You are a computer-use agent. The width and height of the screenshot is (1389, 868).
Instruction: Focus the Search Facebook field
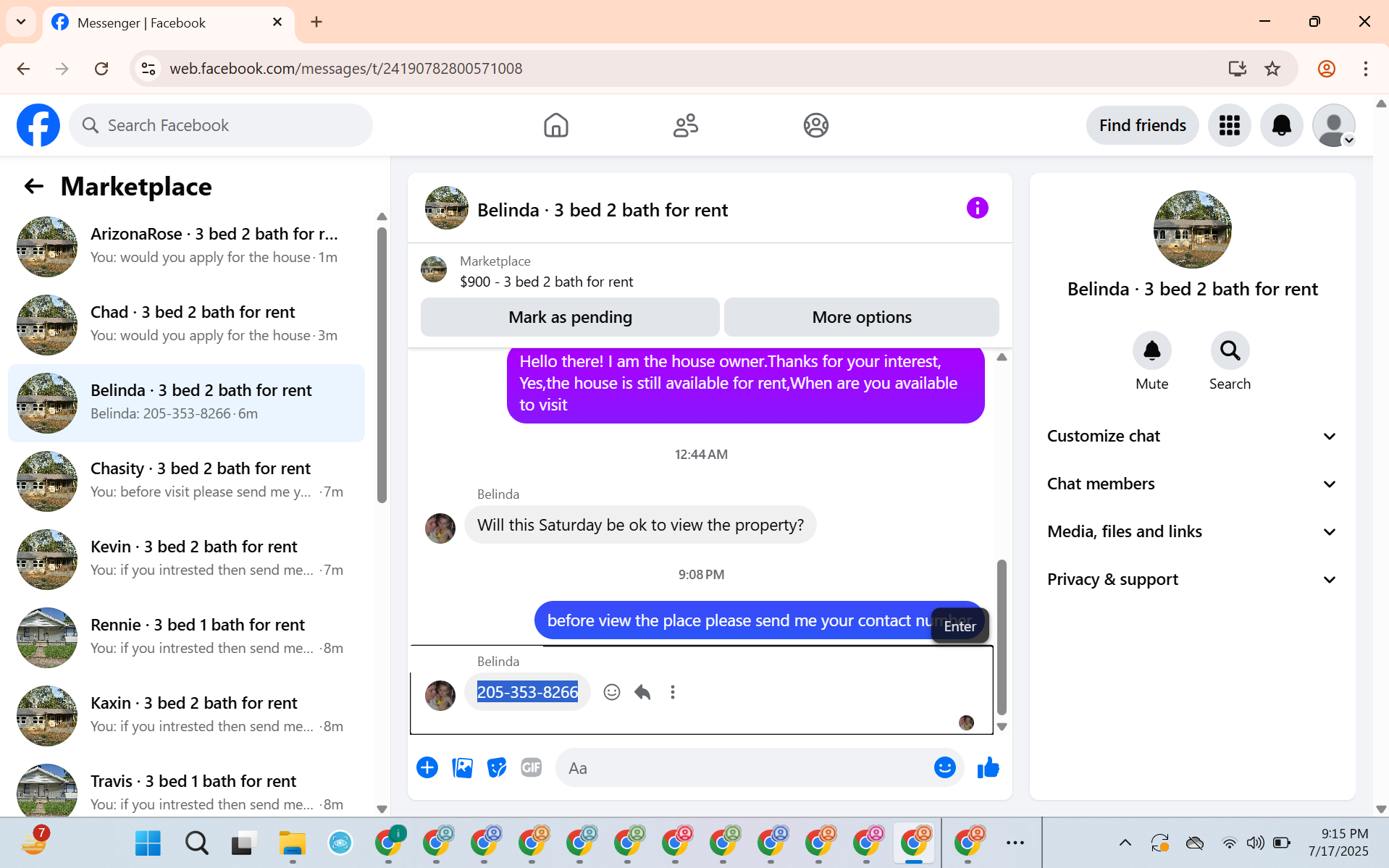click(x=221, y=125)
